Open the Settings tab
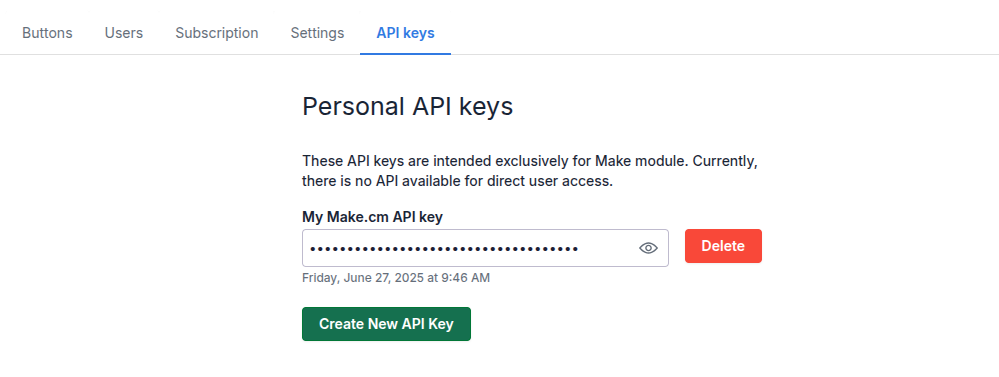The width and height of the screenshot is (999, 377). click(317, 33)
